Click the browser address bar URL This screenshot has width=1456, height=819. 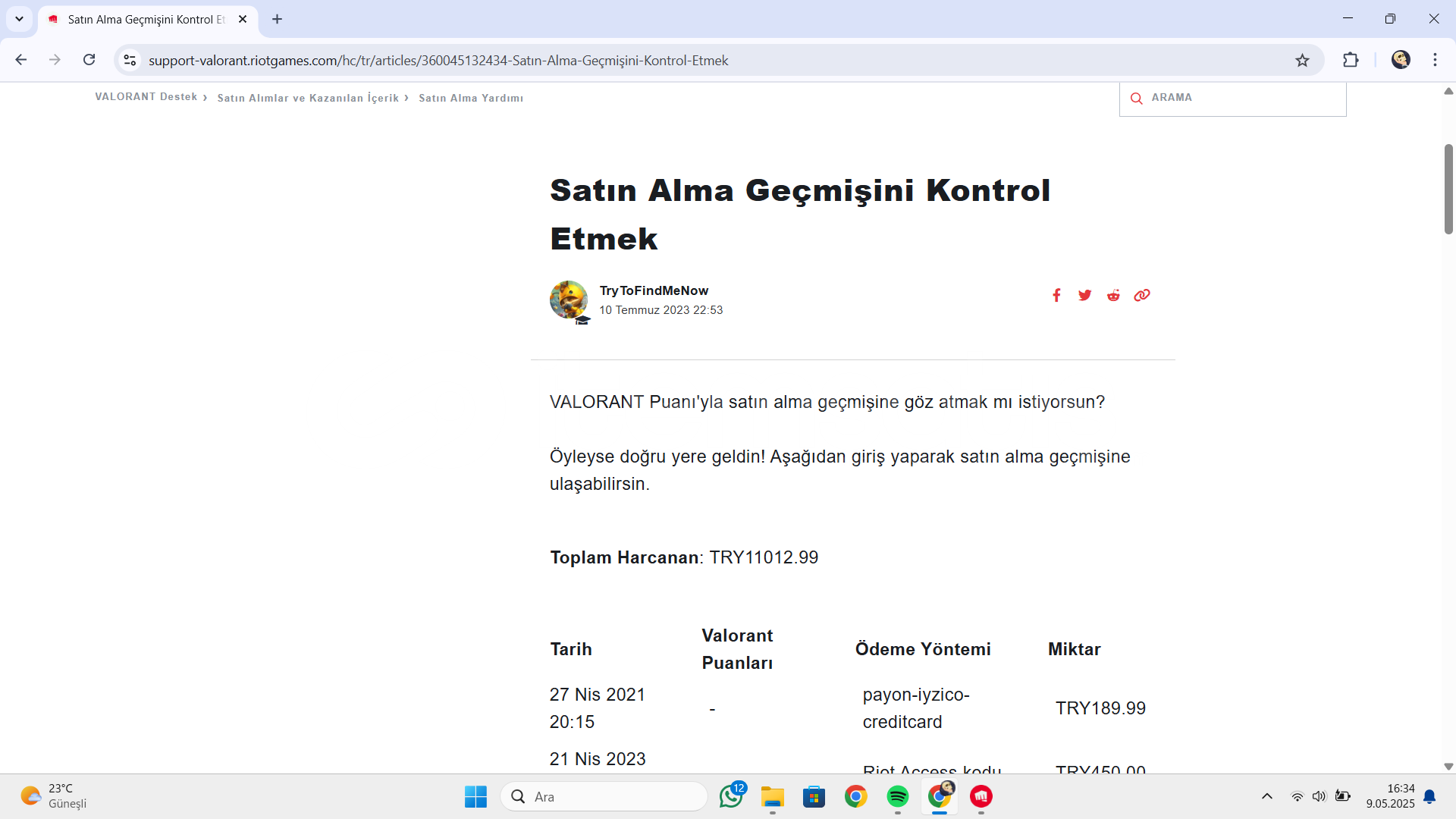[438, 60]
